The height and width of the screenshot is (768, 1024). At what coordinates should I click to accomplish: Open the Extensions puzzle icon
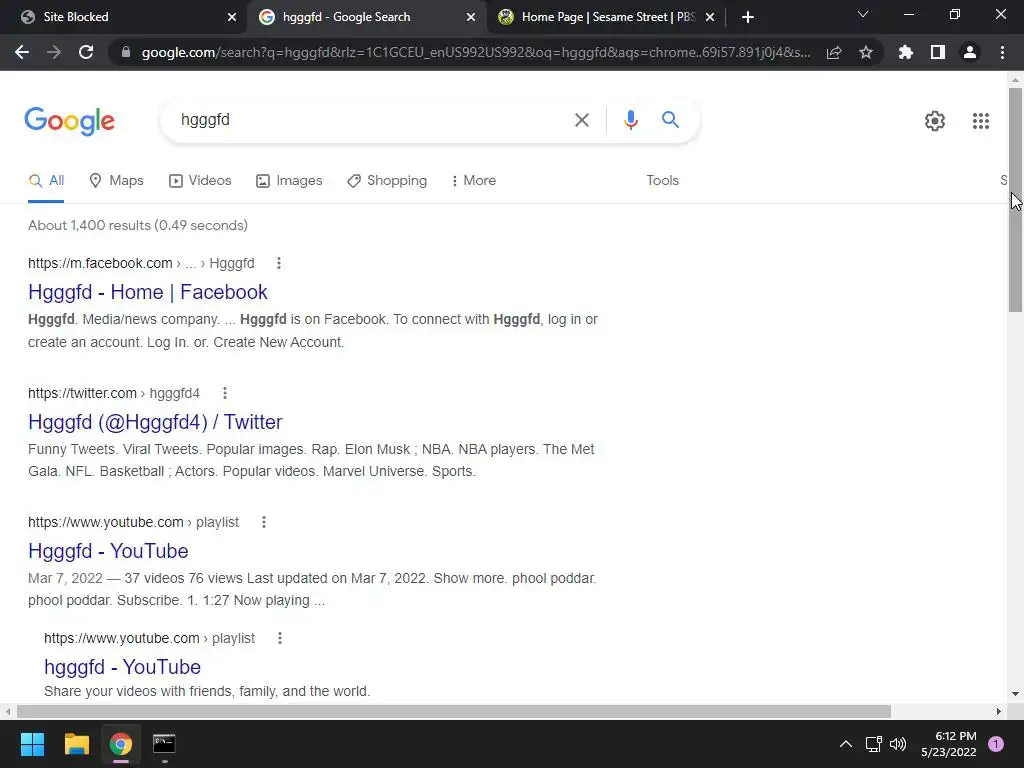point(906,52)
